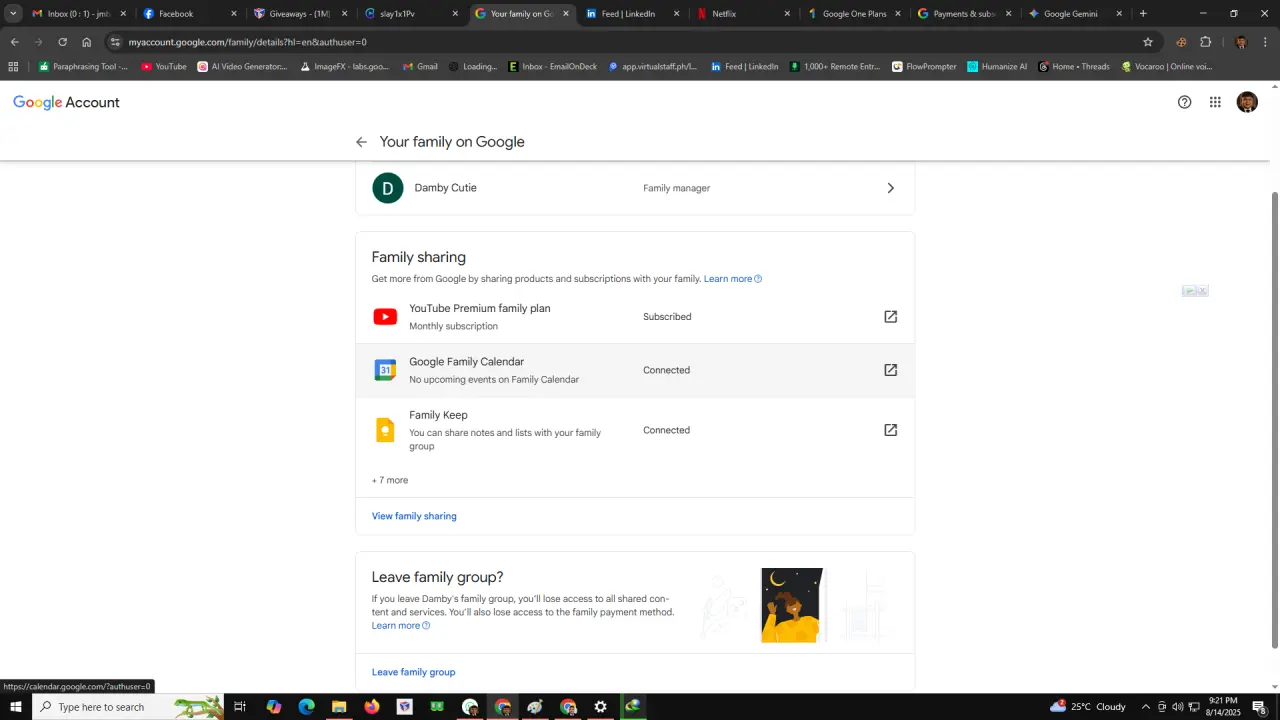
Task: Open the tab search dropdown arrow in Chrome
Action: pos(13,14)
